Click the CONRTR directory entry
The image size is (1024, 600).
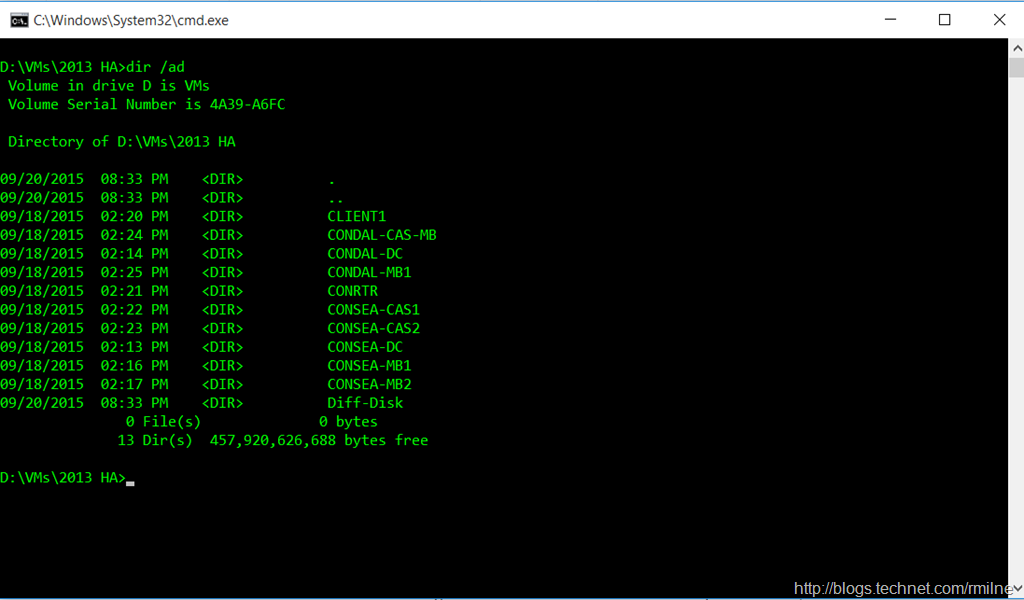352,291
